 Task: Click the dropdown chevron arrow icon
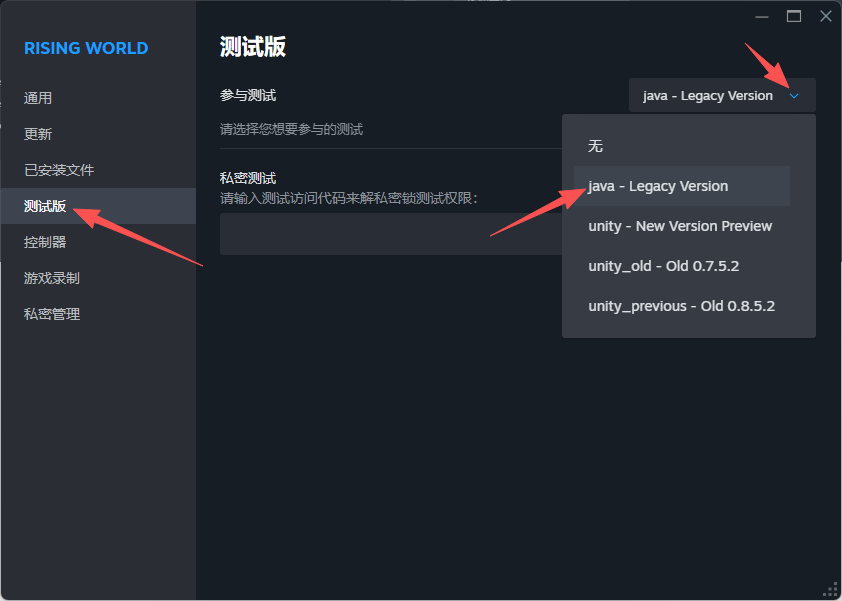(x=794, y=96)
